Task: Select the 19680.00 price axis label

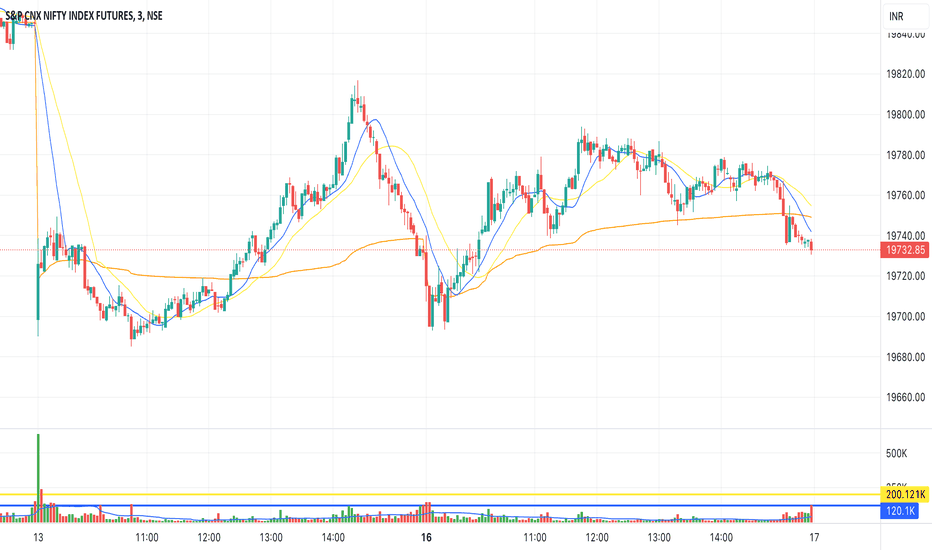Action: [x=905, y=357]
